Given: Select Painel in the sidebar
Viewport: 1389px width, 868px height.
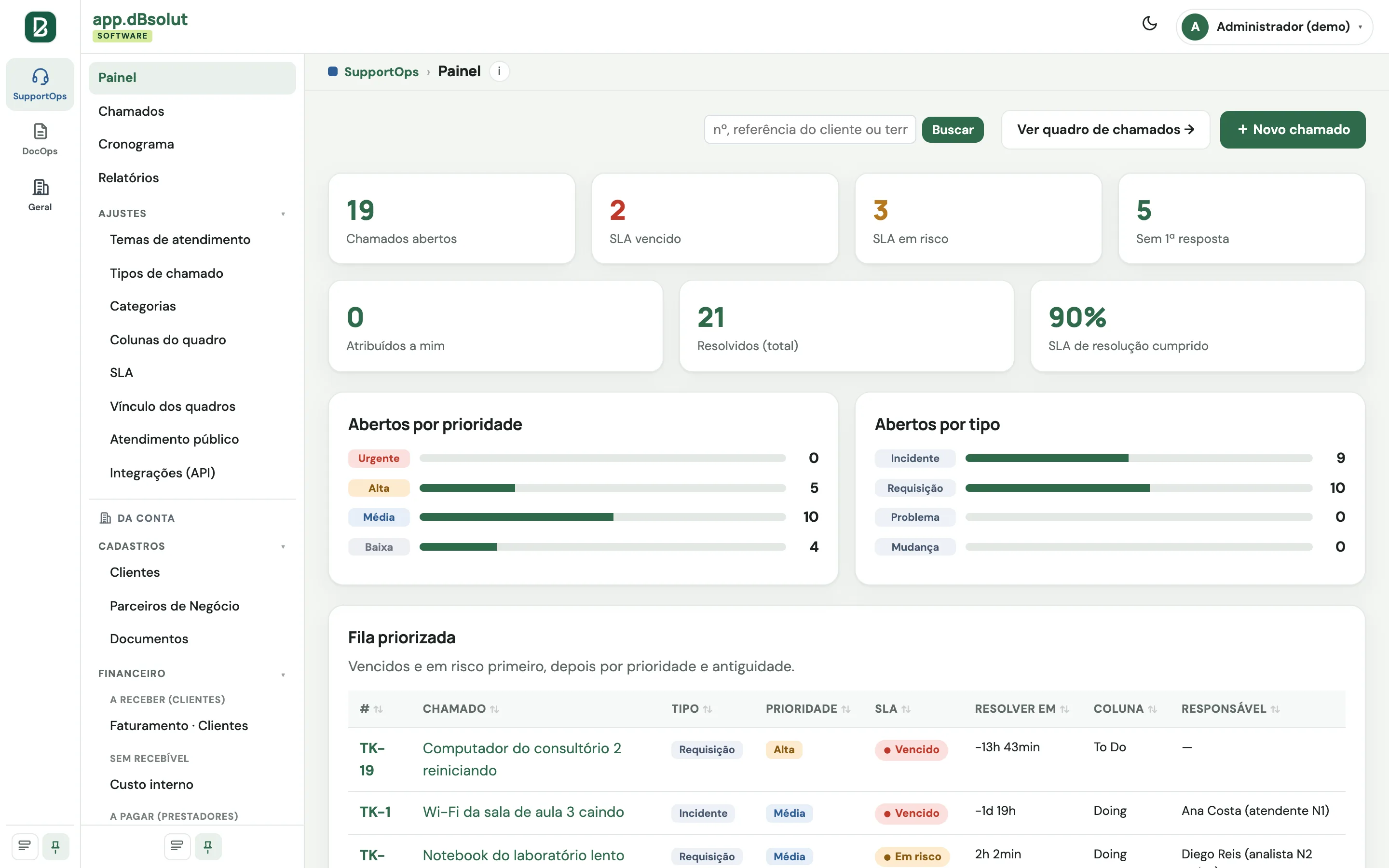Looking at the screenshot, I should click(x=192, y=78).
